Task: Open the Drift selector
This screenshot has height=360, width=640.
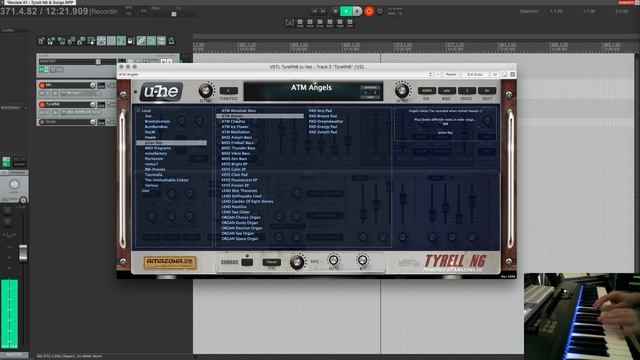Action: tap(487, 91)
